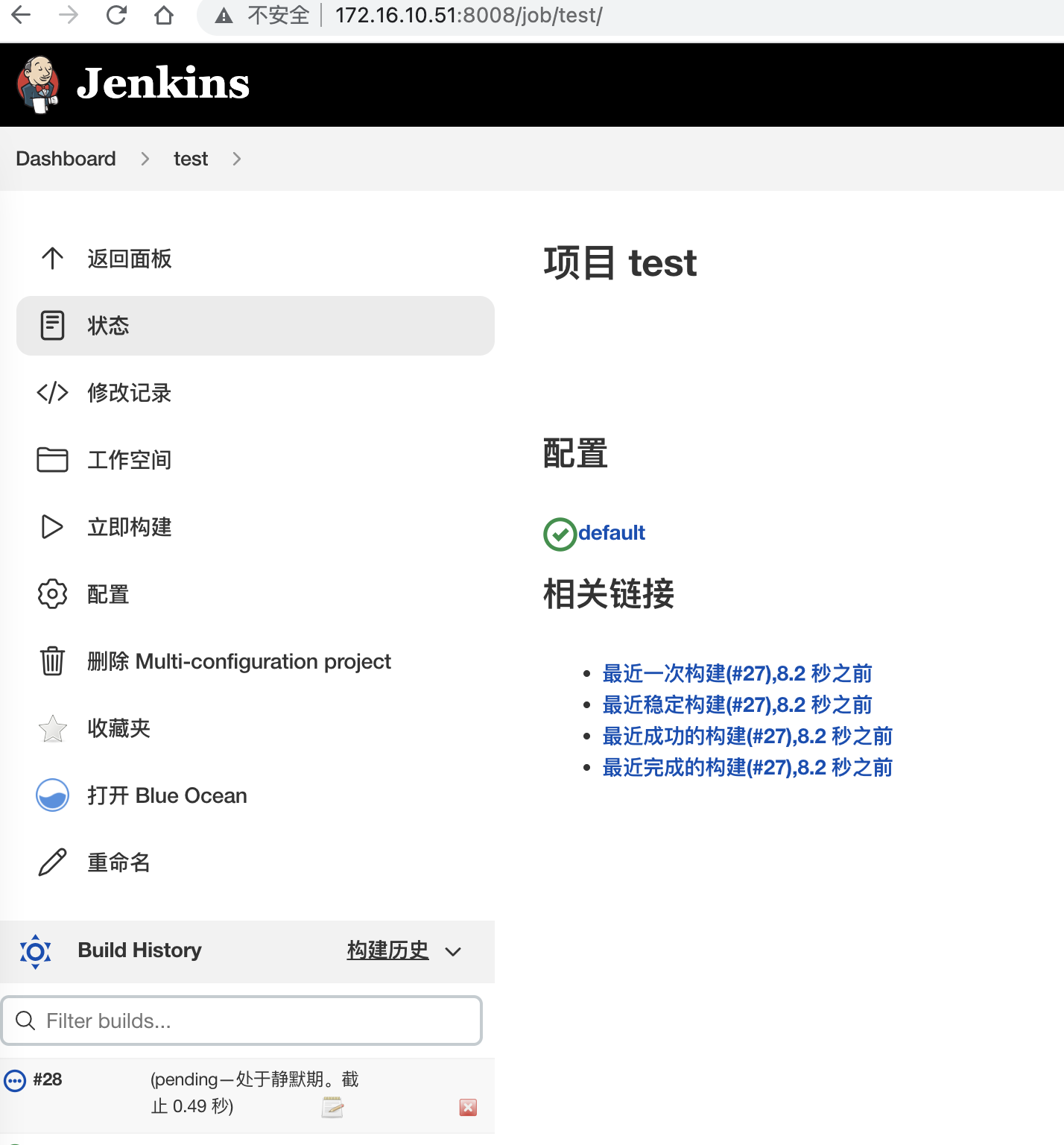
Task: Click the notepad icon for build #28
Action: [x=332, y=1108]
